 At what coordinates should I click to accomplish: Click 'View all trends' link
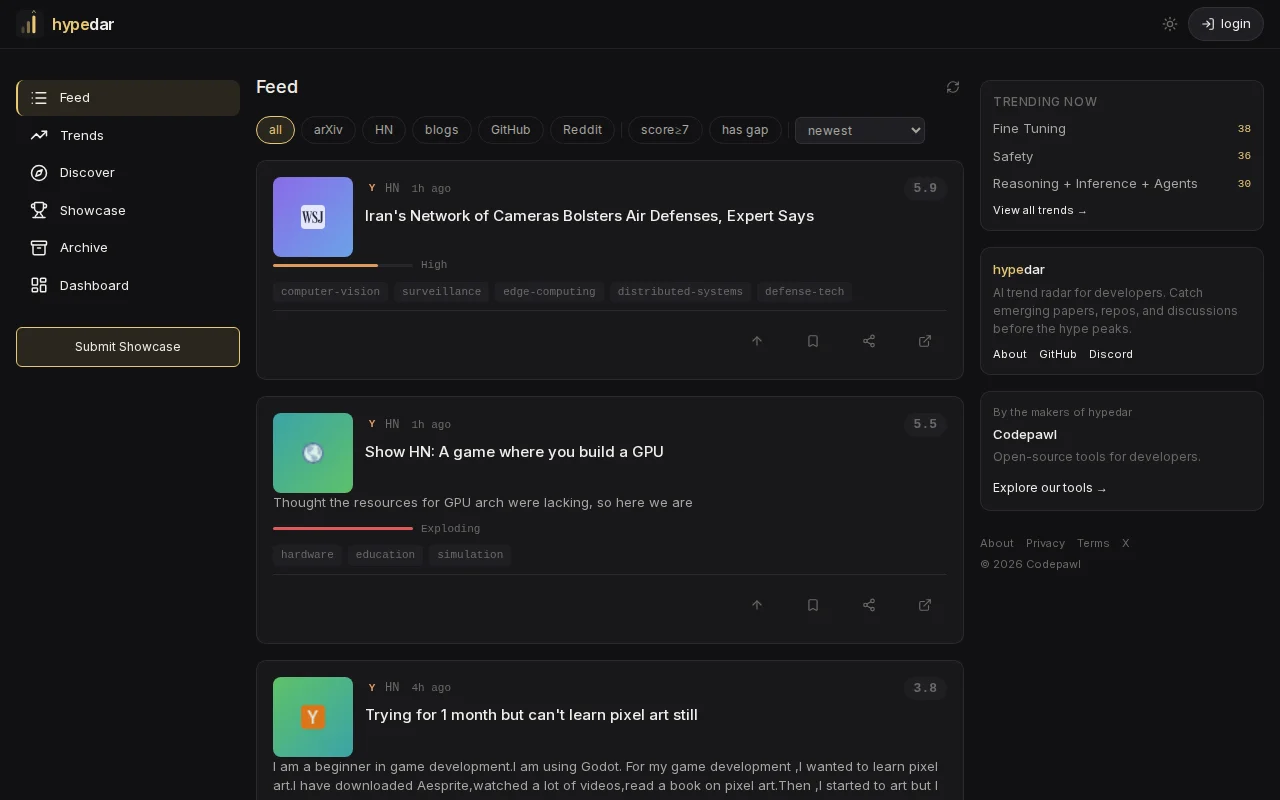point(1040,211)
